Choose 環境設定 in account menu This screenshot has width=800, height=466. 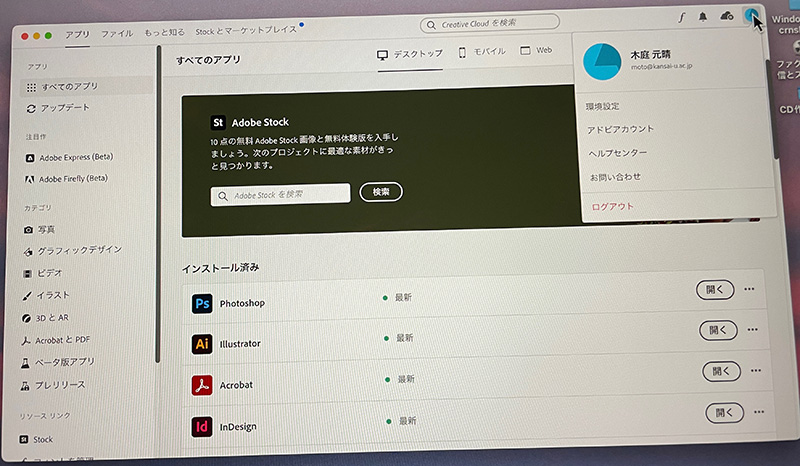(603, 107)
